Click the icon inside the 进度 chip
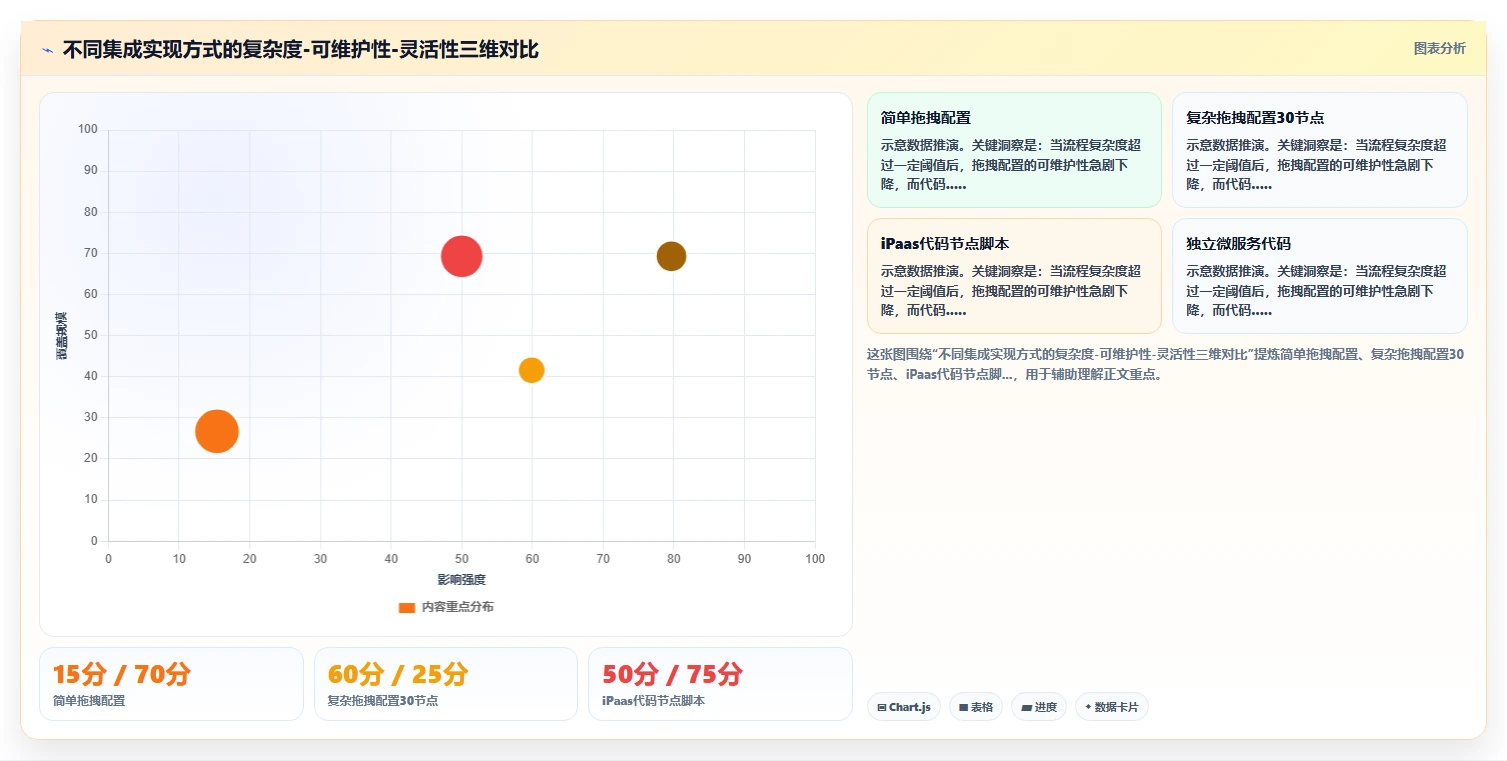 point(1026,707)
